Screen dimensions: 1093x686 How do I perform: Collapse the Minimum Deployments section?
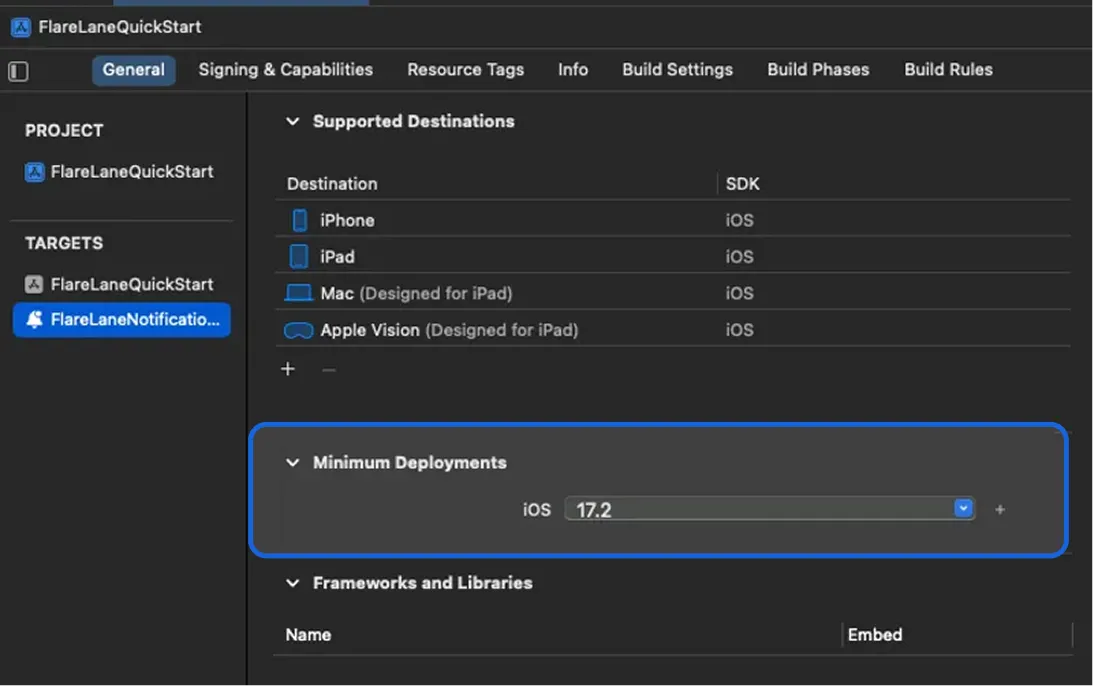tap(293, 462)
